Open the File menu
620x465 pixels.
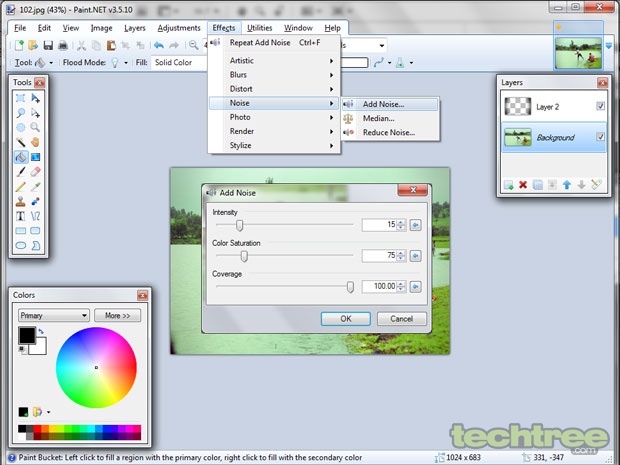click(x=20, y=28)
